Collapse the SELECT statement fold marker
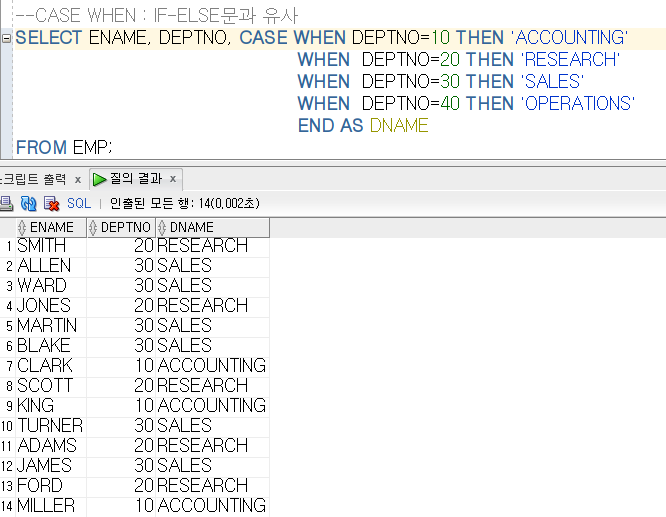This screenshot has width=666, height=517. coord(6,38)
